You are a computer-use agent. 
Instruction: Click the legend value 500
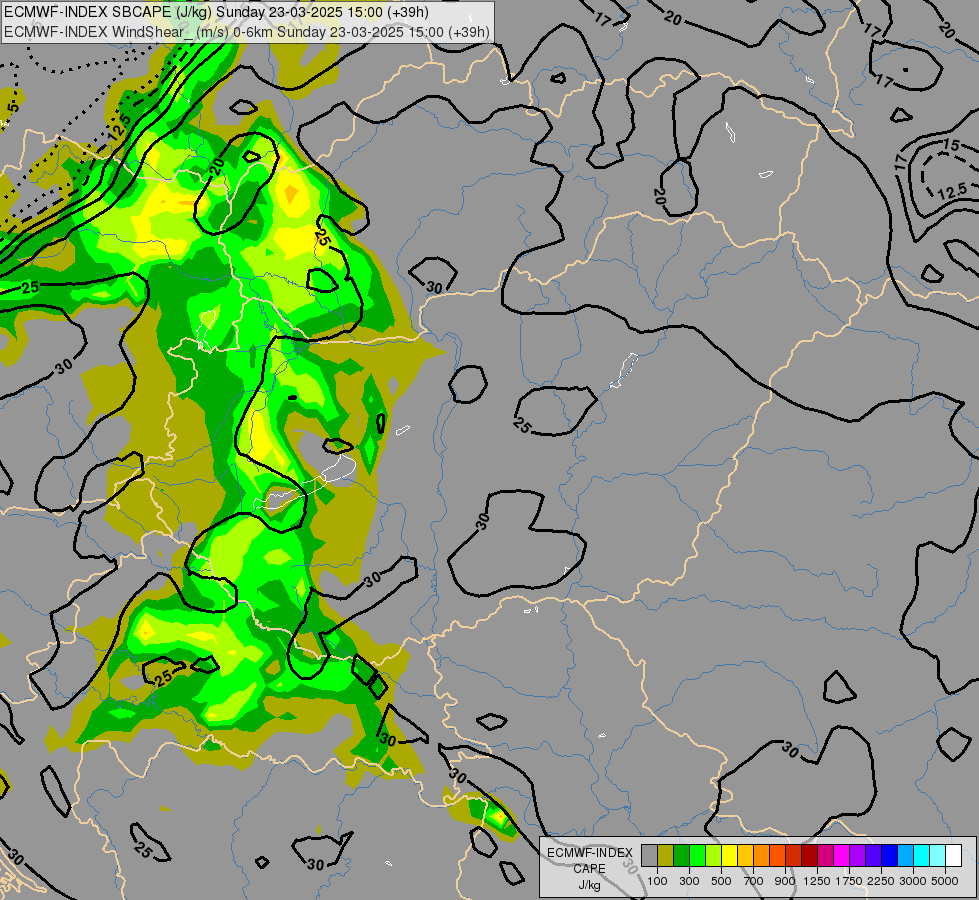point(721,881)
